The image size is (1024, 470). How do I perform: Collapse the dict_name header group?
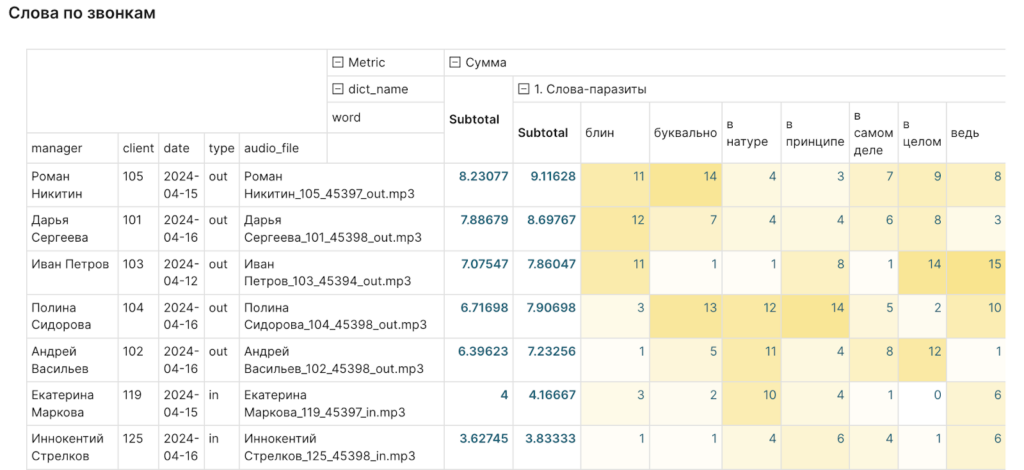338,89
